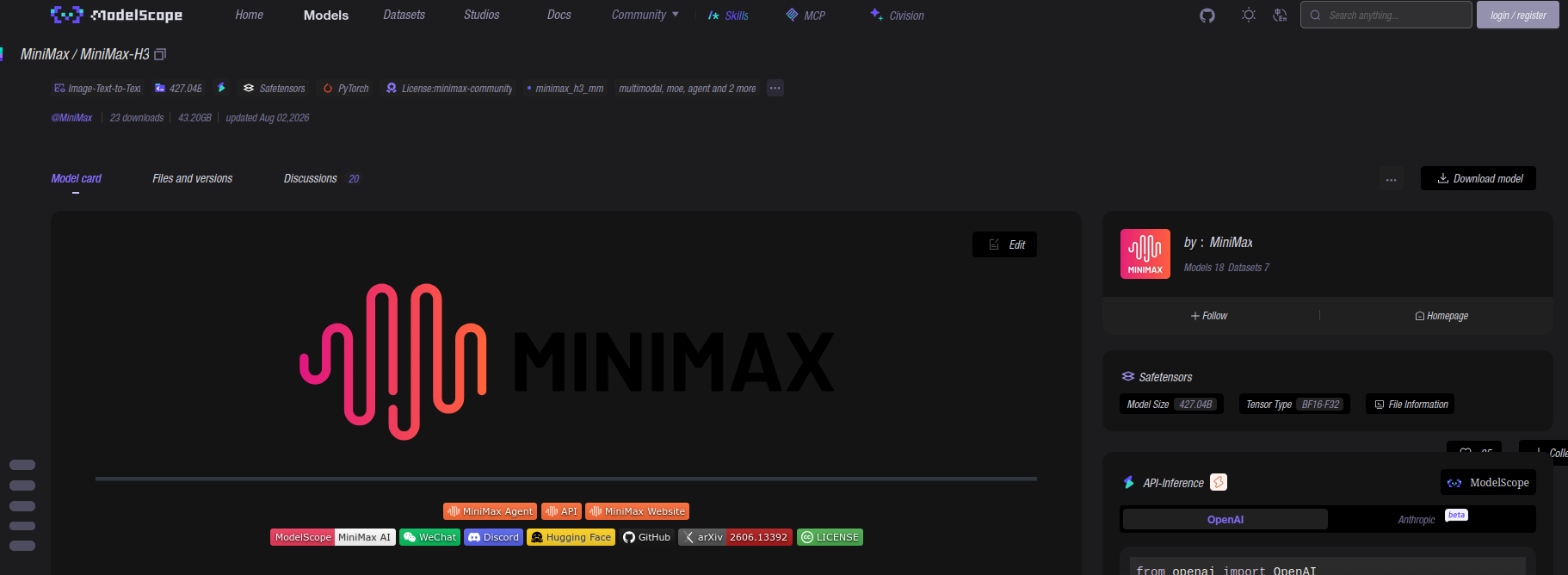Open the Skills nav link
The height and width of the screenshot is (575, 1568).
[728, 15]
